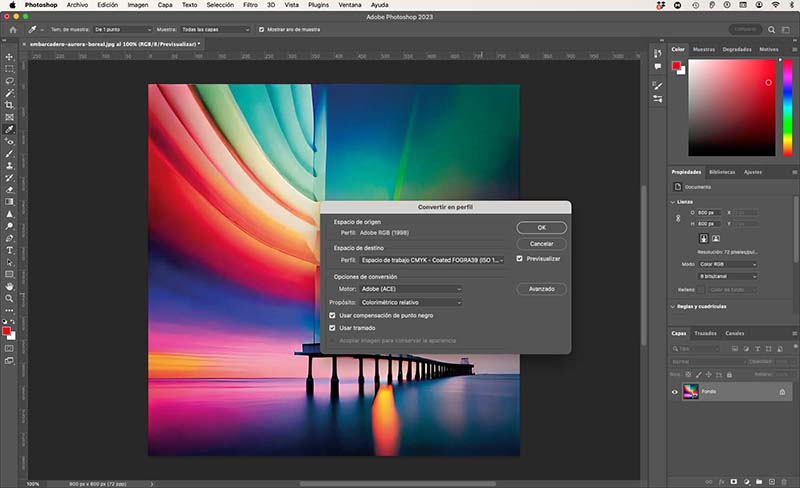Open destination Perfil dropdown
800x488 pixels.
(432, 260)
